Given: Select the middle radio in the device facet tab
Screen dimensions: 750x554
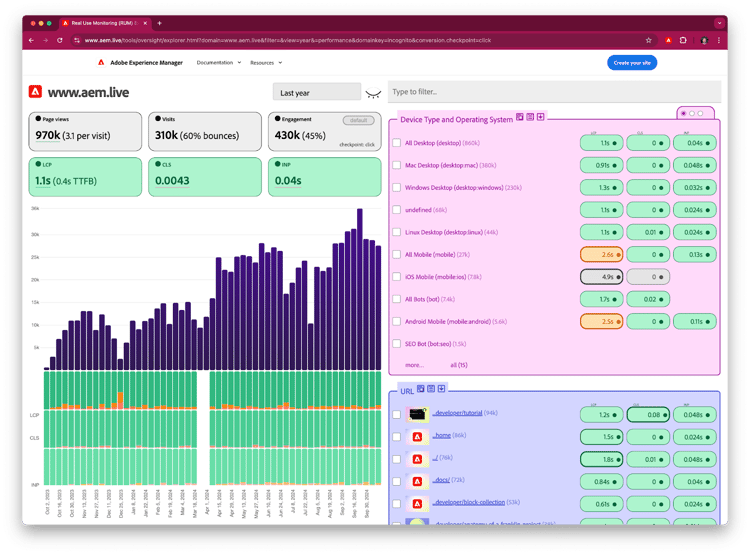Looking at the screenshot, I should tap(692, 113).
